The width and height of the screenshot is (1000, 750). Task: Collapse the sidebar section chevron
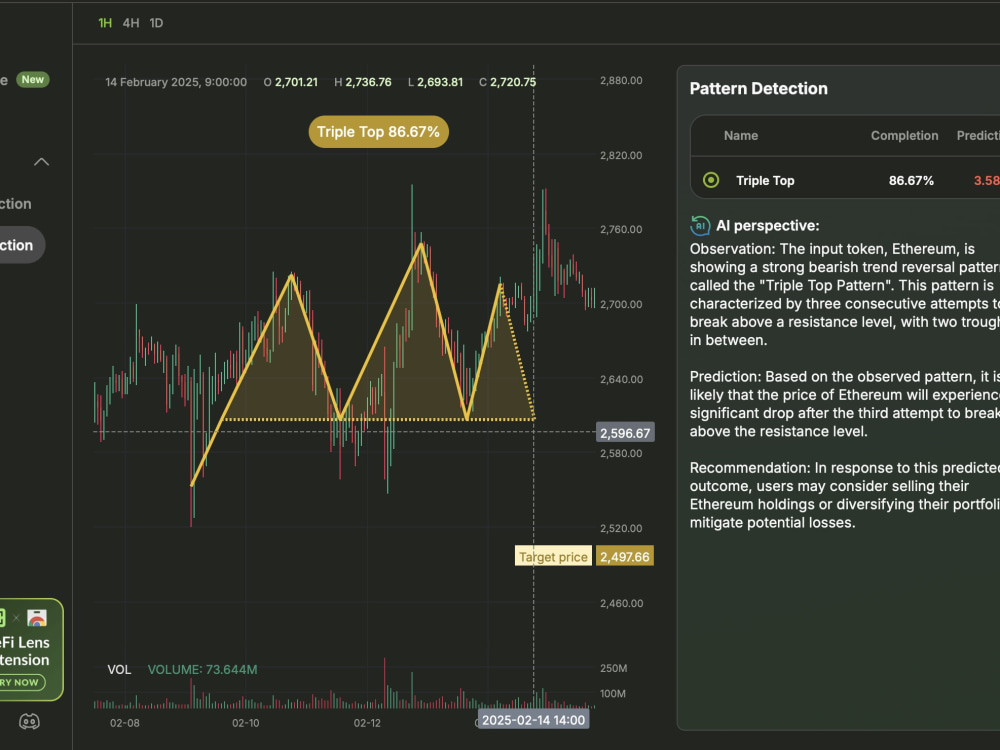point(41,161)
